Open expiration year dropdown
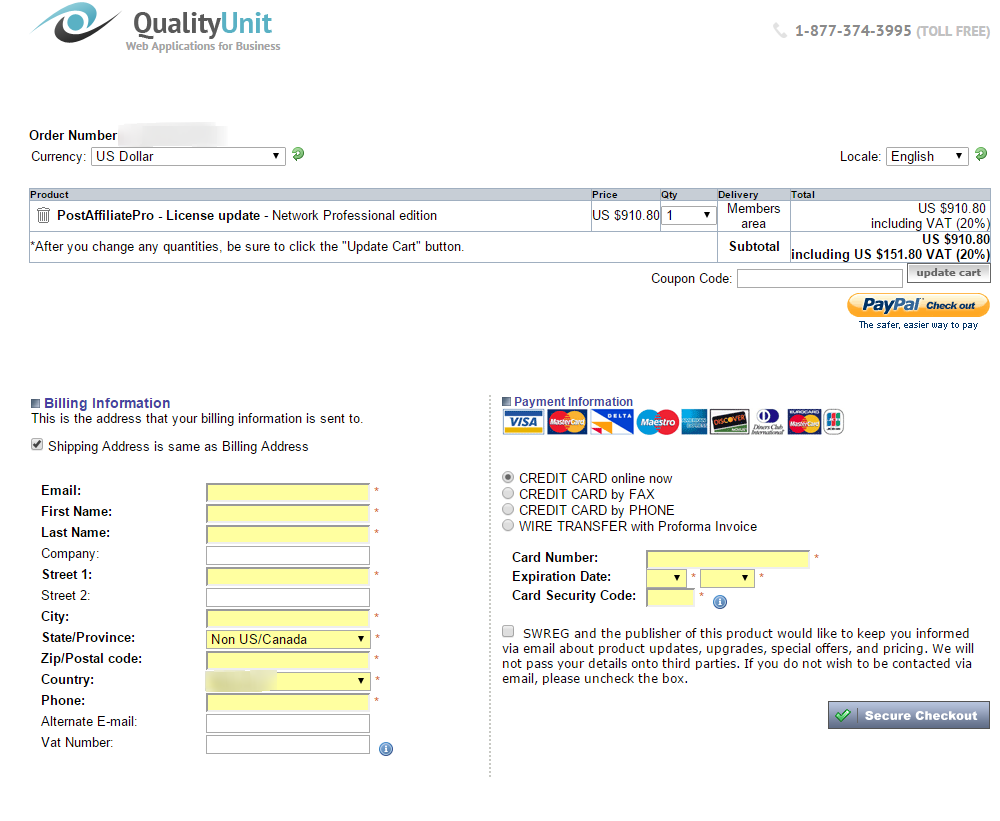This screenshot has height=821, width=1000. [x=727, y=578]
